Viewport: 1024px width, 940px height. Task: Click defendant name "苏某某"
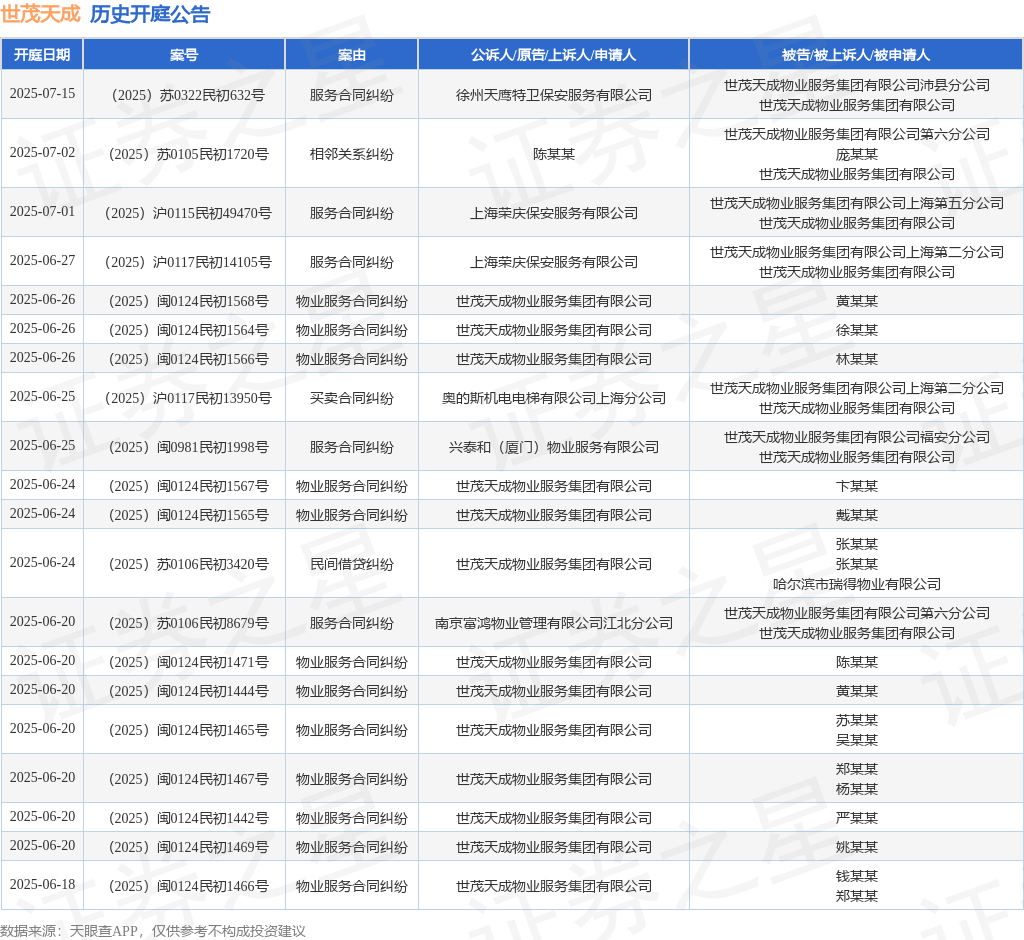(x=857, y=720)
